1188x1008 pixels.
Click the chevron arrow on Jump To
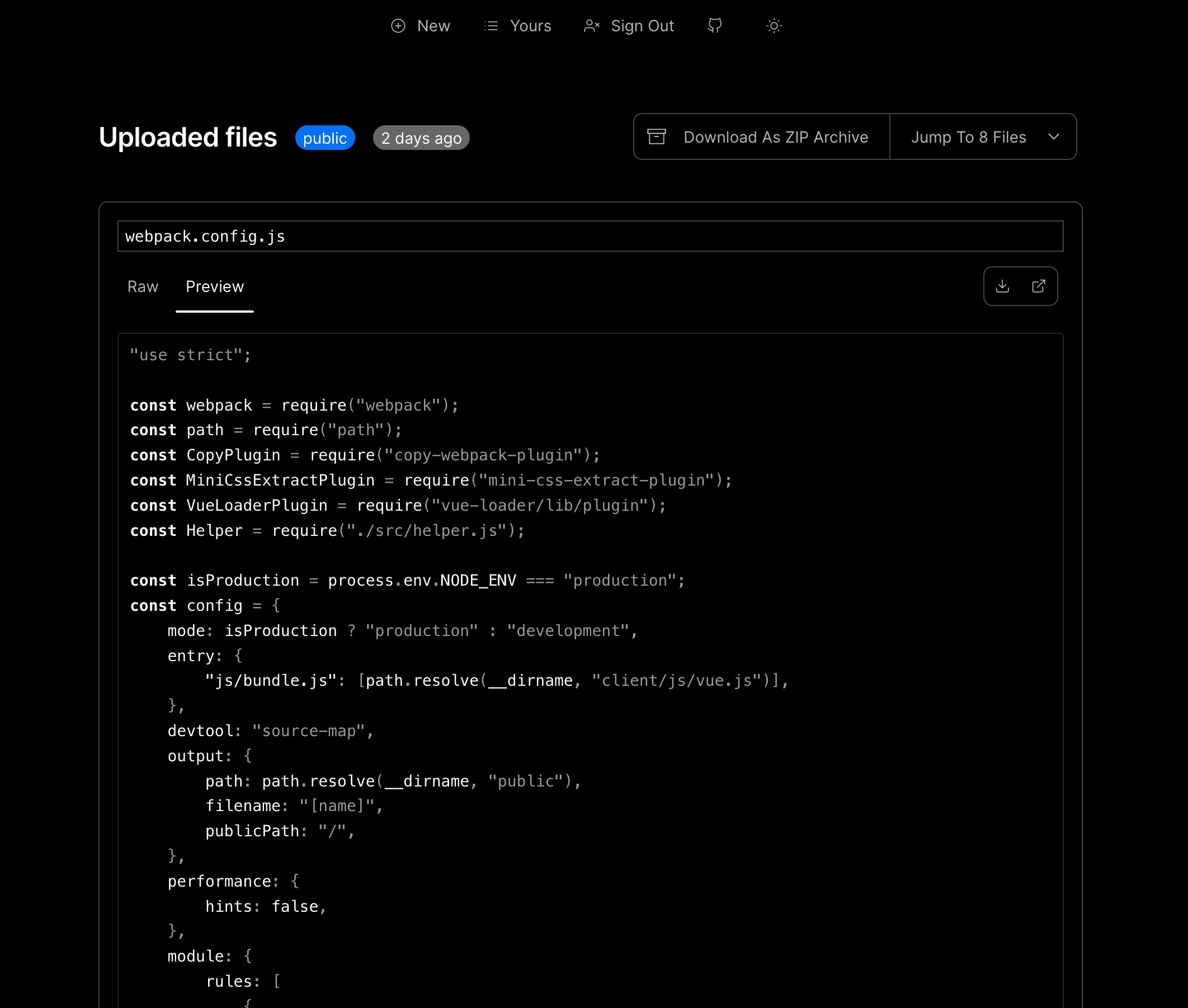(1054, 137)
